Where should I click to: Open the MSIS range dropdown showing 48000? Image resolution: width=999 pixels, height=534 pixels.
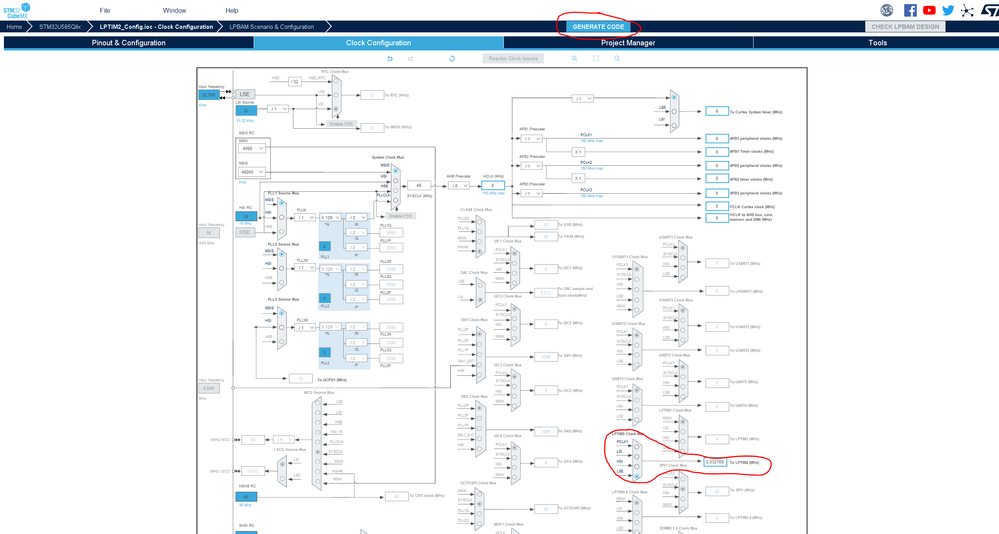[x=252, y=172]
